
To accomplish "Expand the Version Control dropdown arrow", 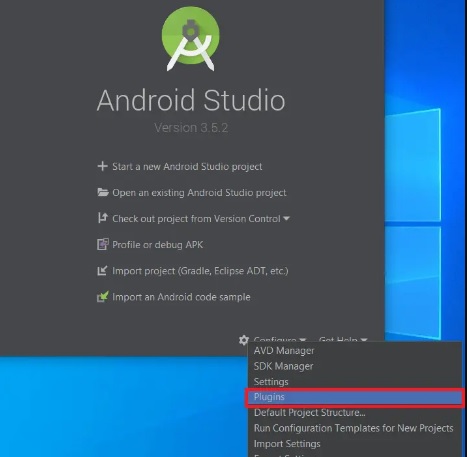I will pos(286,219).
